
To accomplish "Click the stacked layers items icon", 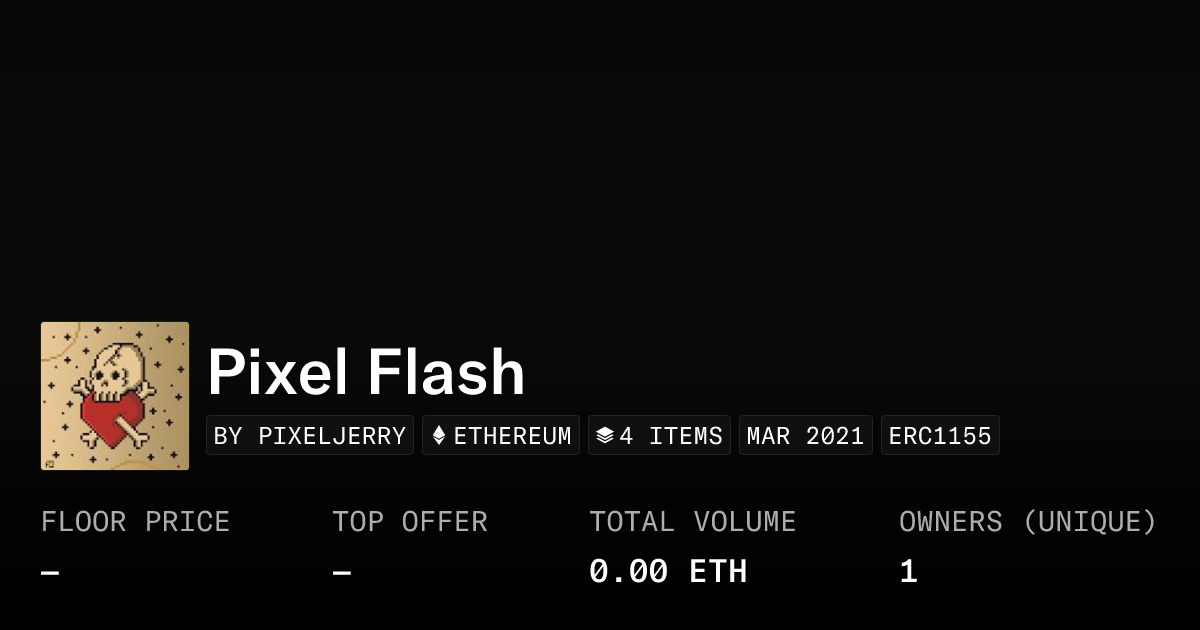I will click(x=604, y=436).
